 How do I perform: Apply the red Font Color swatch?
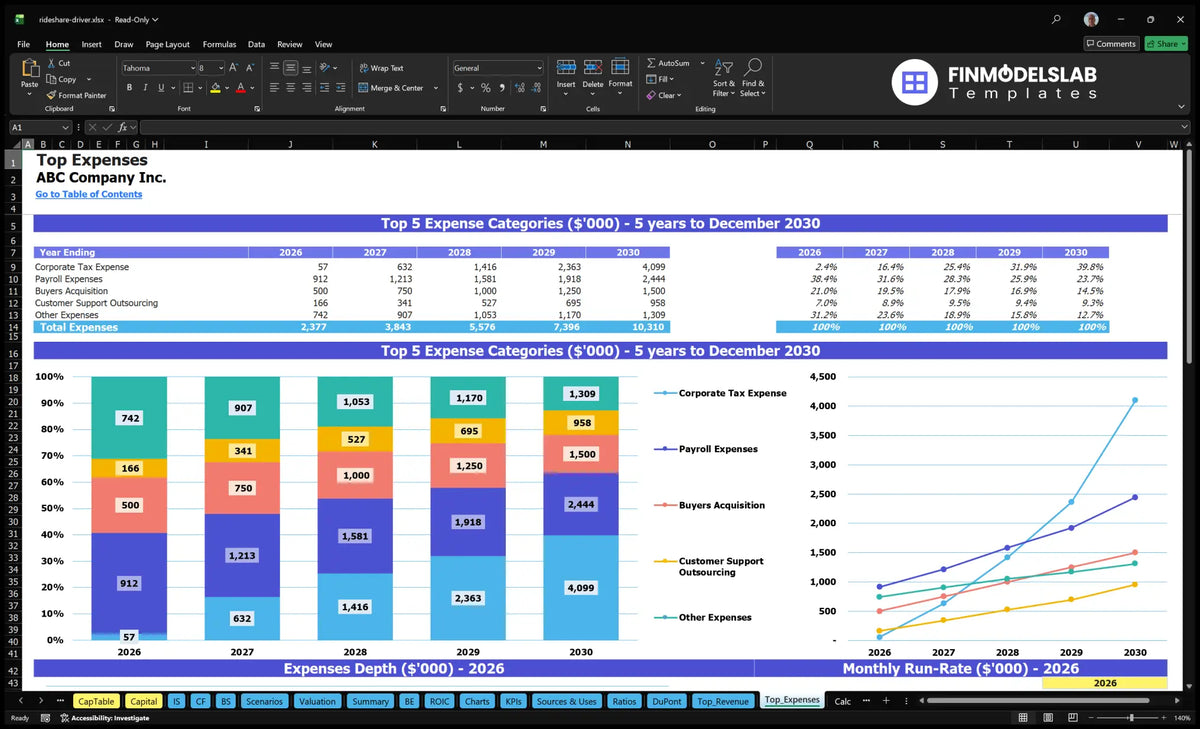(x=241, y=88)
